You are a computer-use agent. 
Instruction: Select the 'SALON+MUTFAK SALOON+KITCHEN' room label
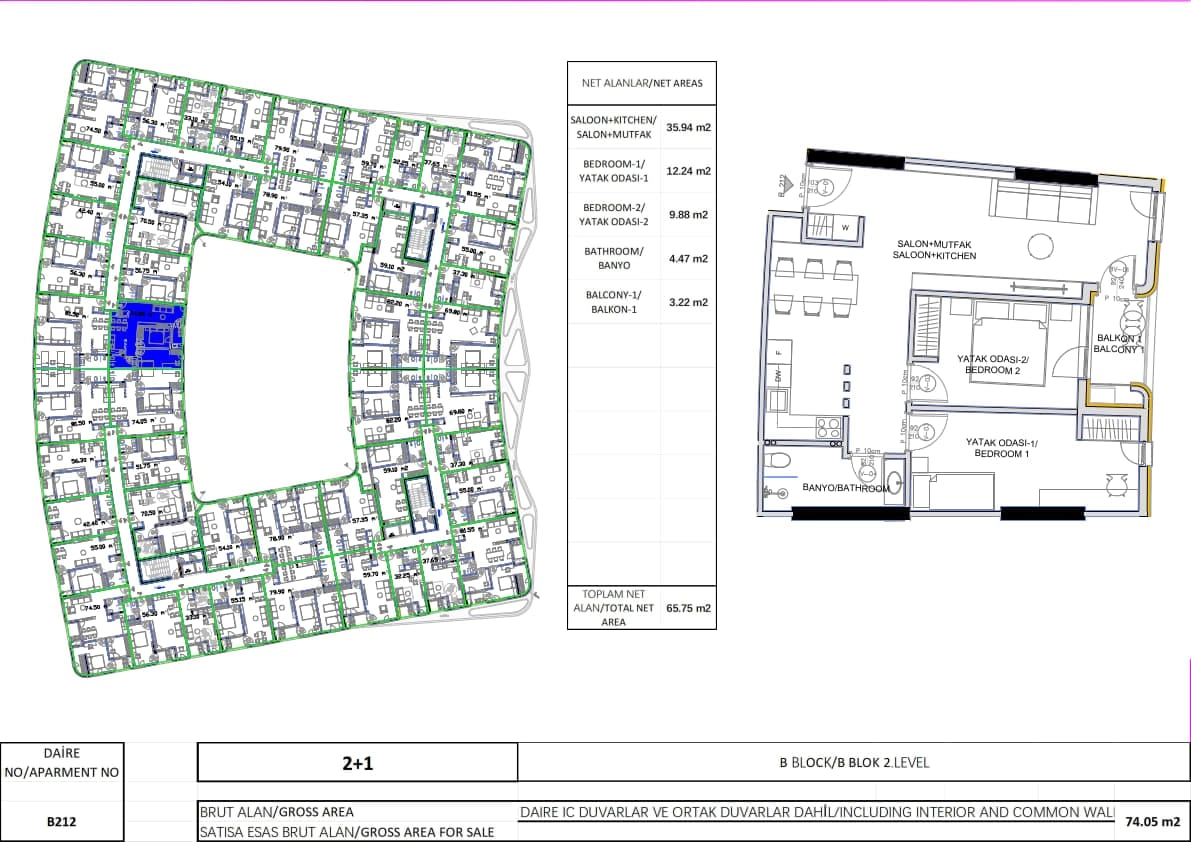(934, 250)
